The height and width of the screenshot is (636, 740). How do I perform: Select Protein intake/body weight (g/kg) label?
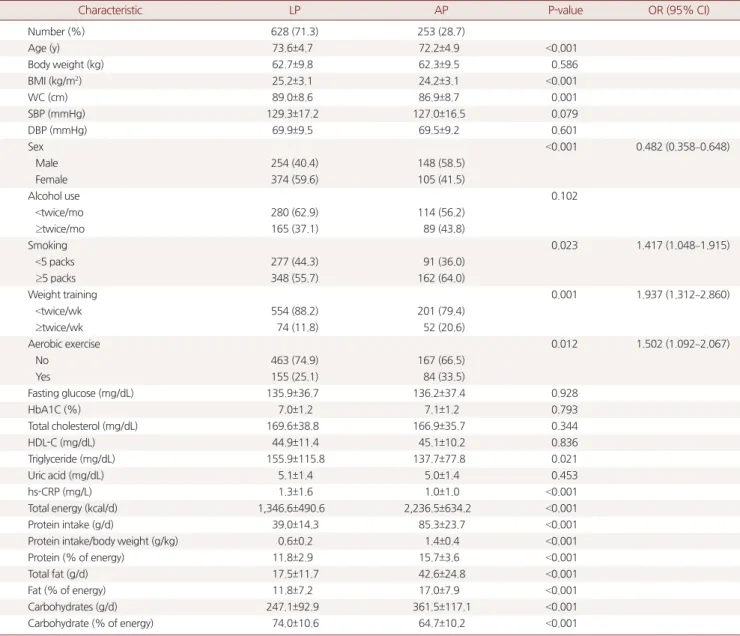(103, 542)
